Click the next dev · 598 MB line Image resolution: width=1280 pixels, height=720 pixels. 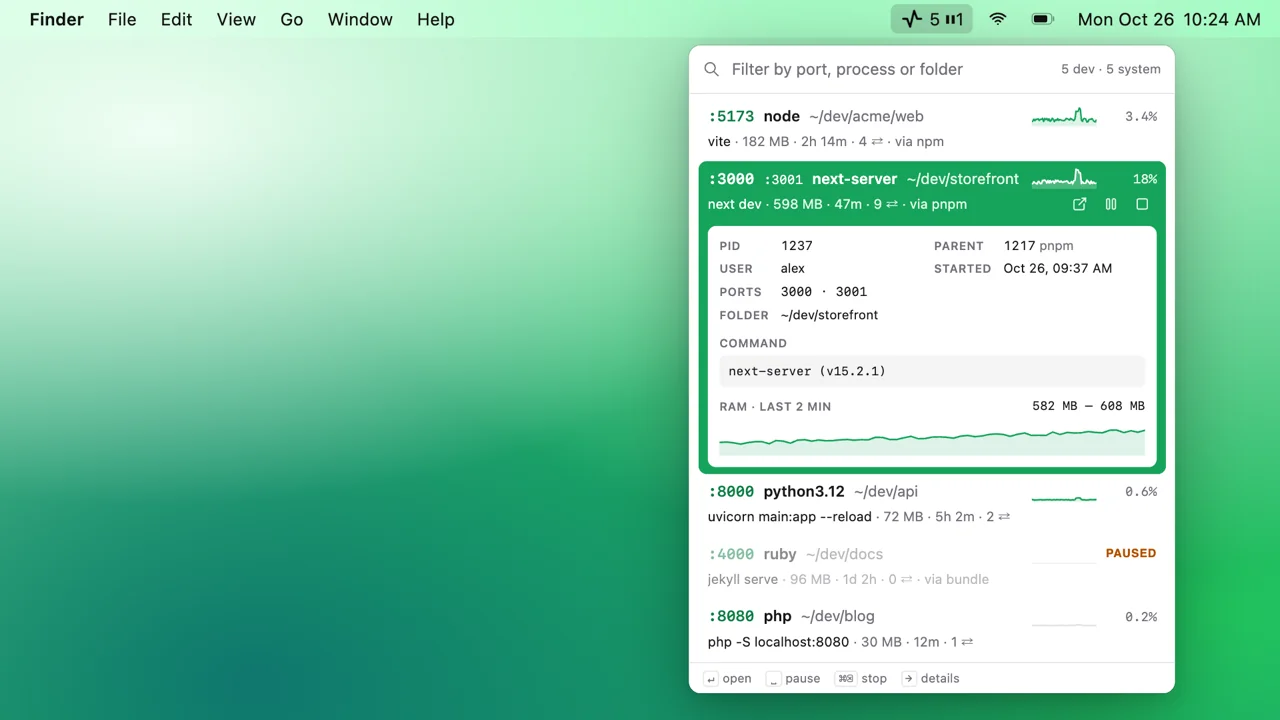[837, 204]
